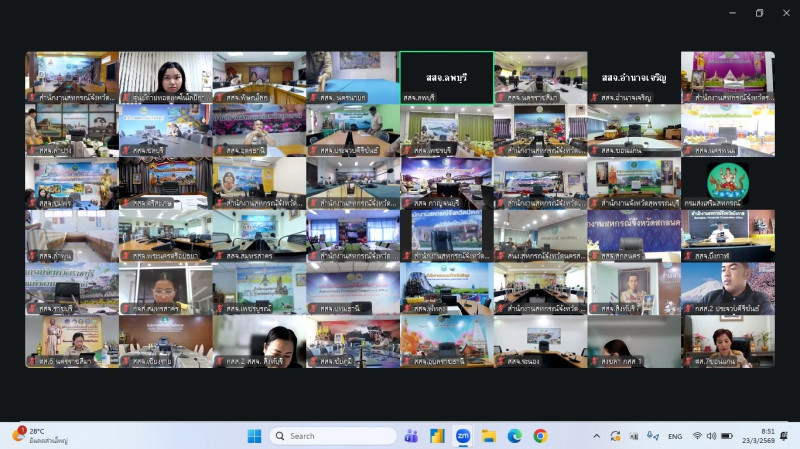
Task: Open the Zoom app in the taskbar
Action: [x=463, y=436]
